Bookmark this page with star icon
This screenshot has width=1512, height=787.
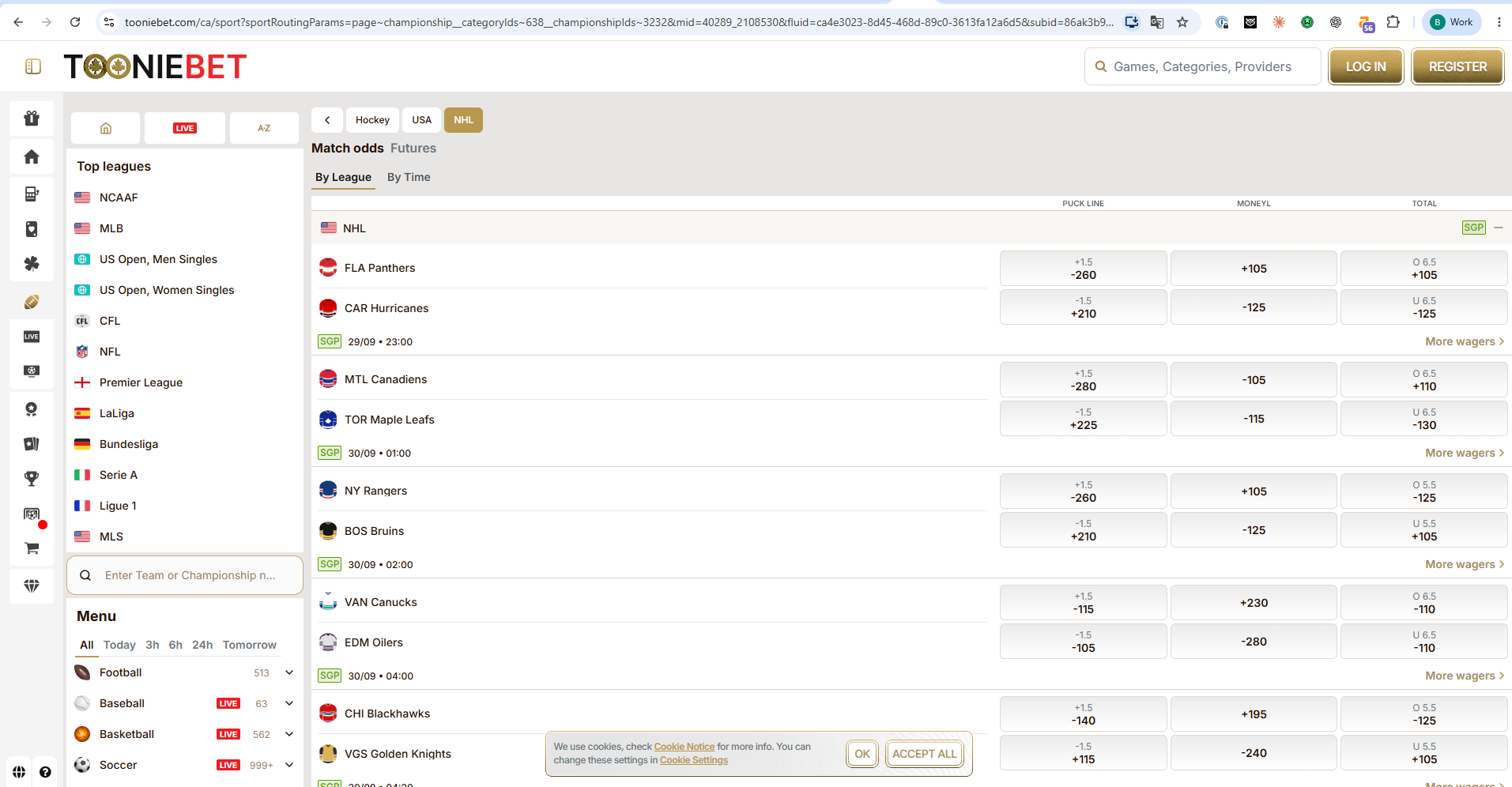[1182, 22]
